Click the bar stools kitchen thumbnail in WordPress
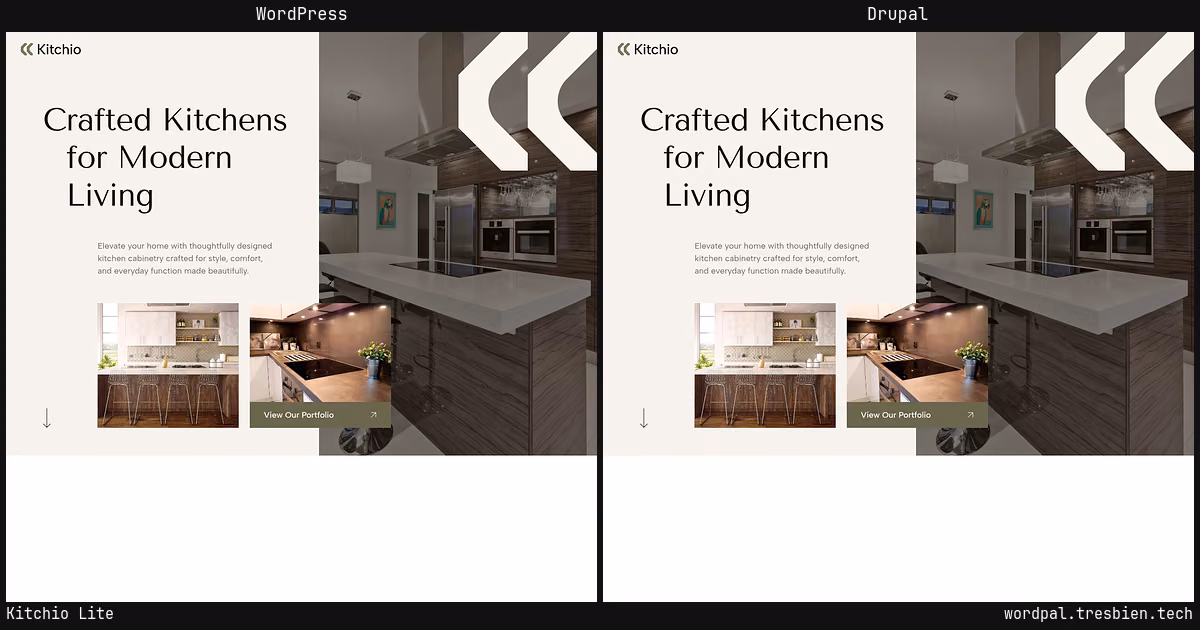The height and width of the screenshot is (630, 1200). (x=168, y=365)
